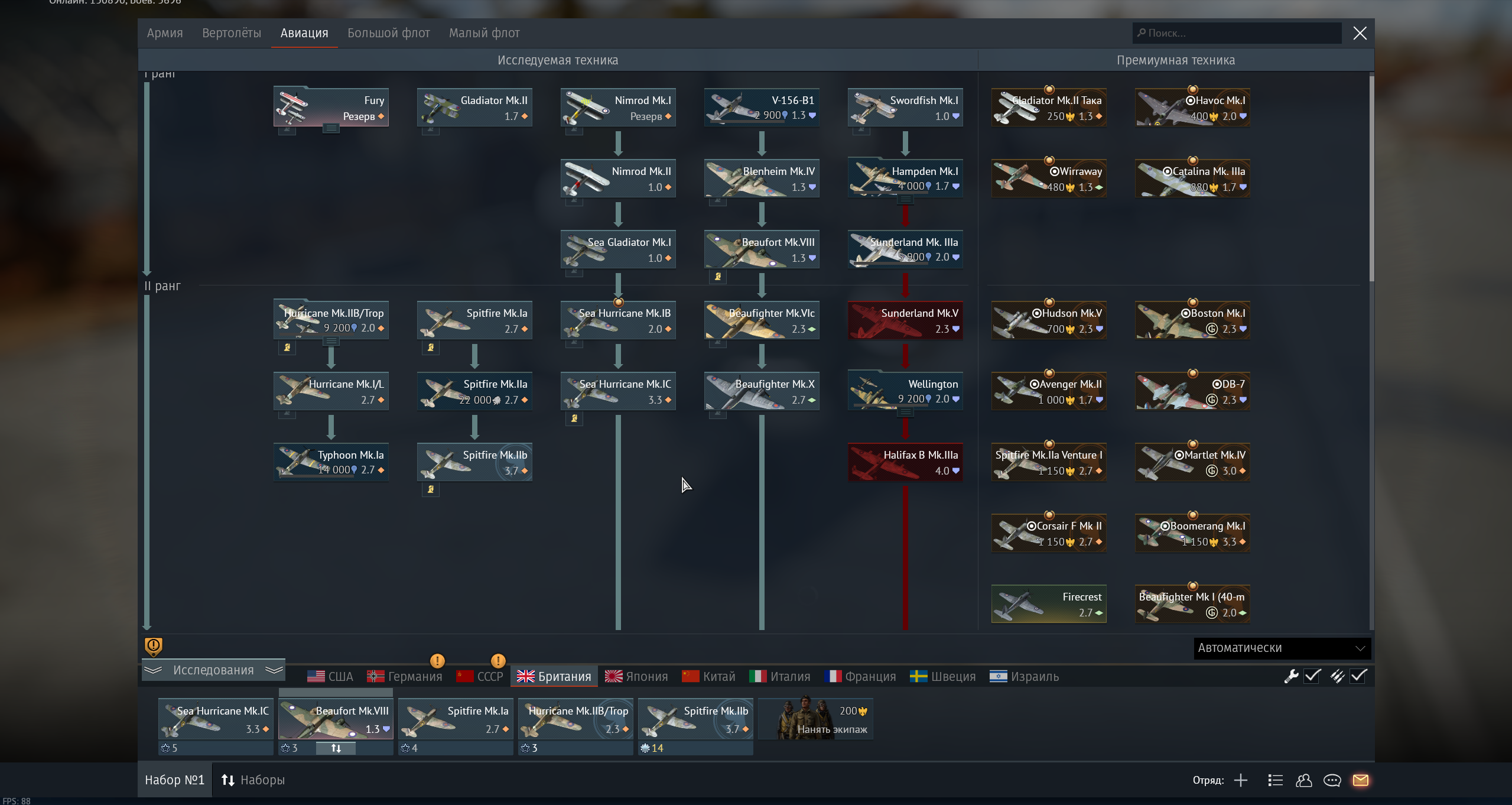Screen dimensions: 1512x805
Task: Click talisman icon below Beaufort Mk.VIII in tree
Action: [x=718, y=277]
